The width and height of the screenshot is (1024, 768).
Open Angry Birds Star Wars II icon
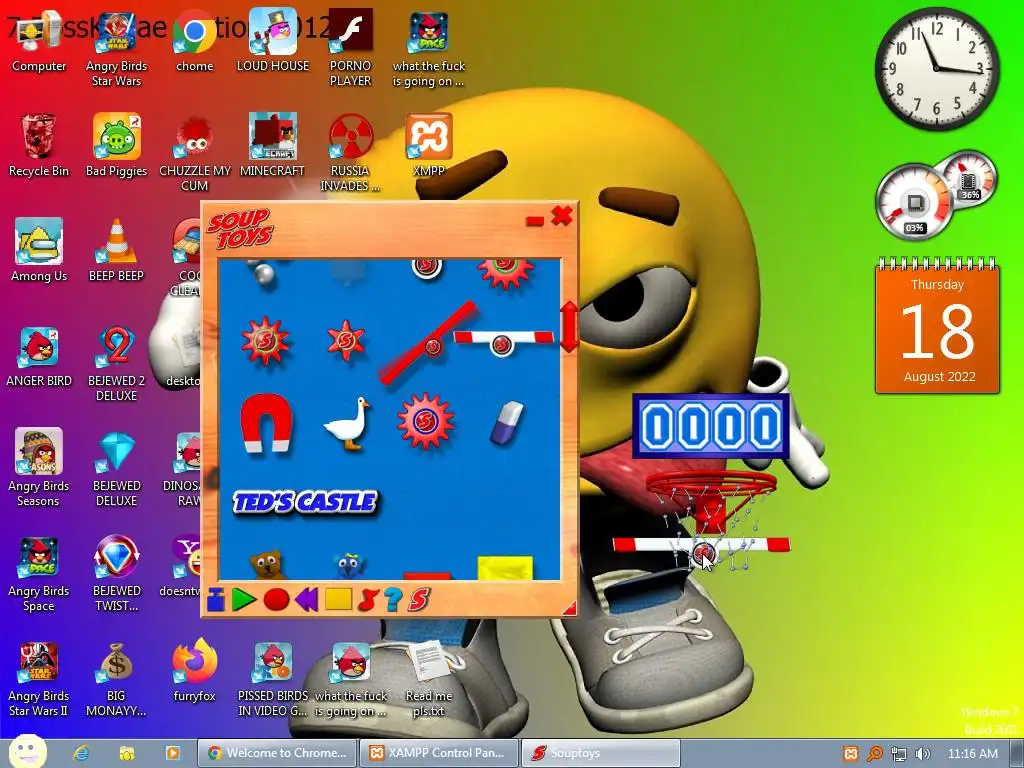pyautogui.click(x=39, y=679)
